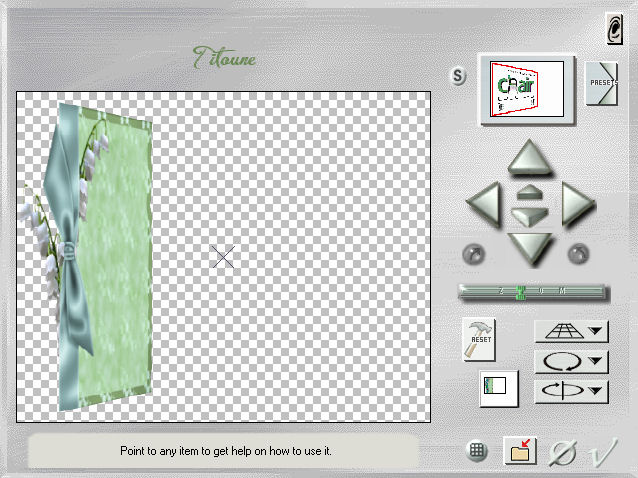This screenshot has width=638, height=478.
Task: Click the round rotate button left of down arrow
Action: point(474,255)
